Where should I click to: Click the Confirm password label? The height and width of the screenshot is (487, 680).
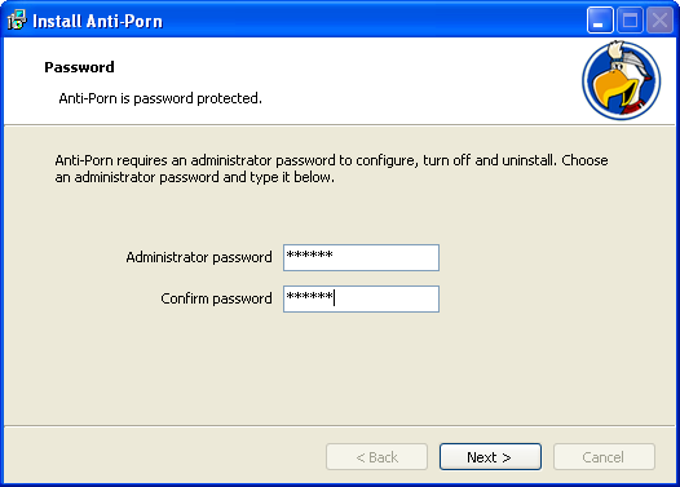216,299
